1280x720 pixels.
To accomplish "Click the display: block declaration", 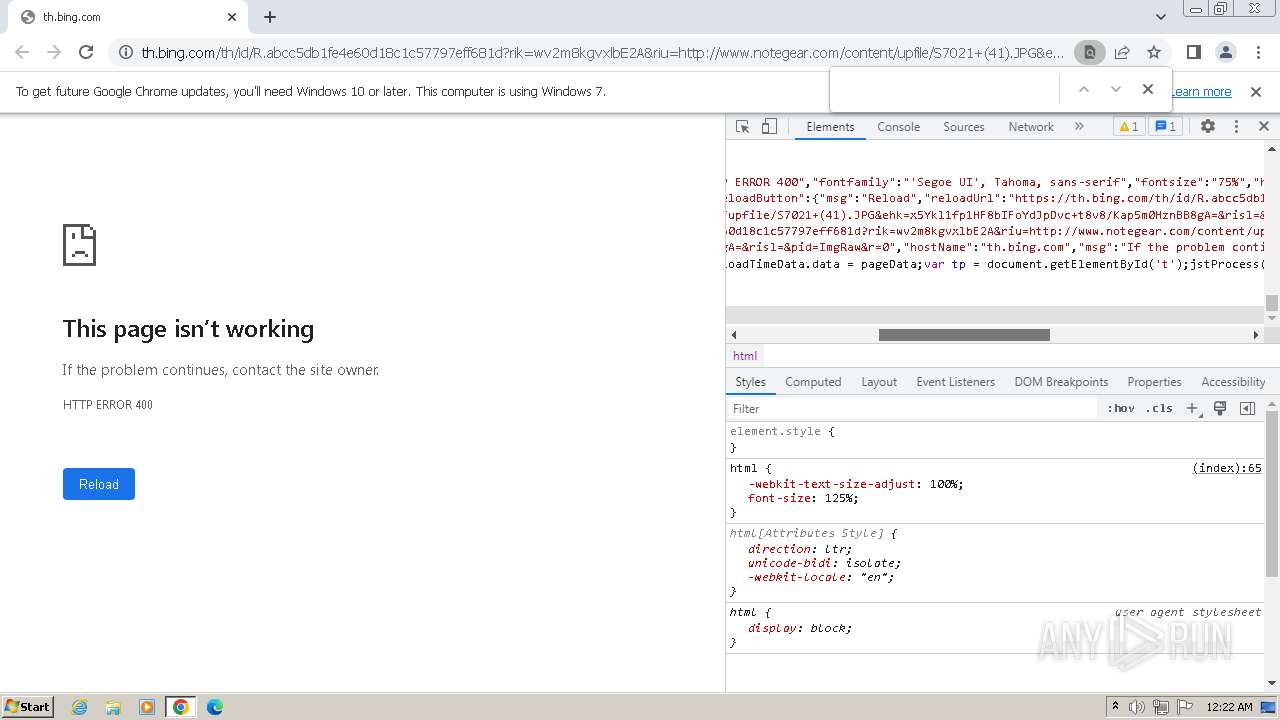I will tap(800, 628).
